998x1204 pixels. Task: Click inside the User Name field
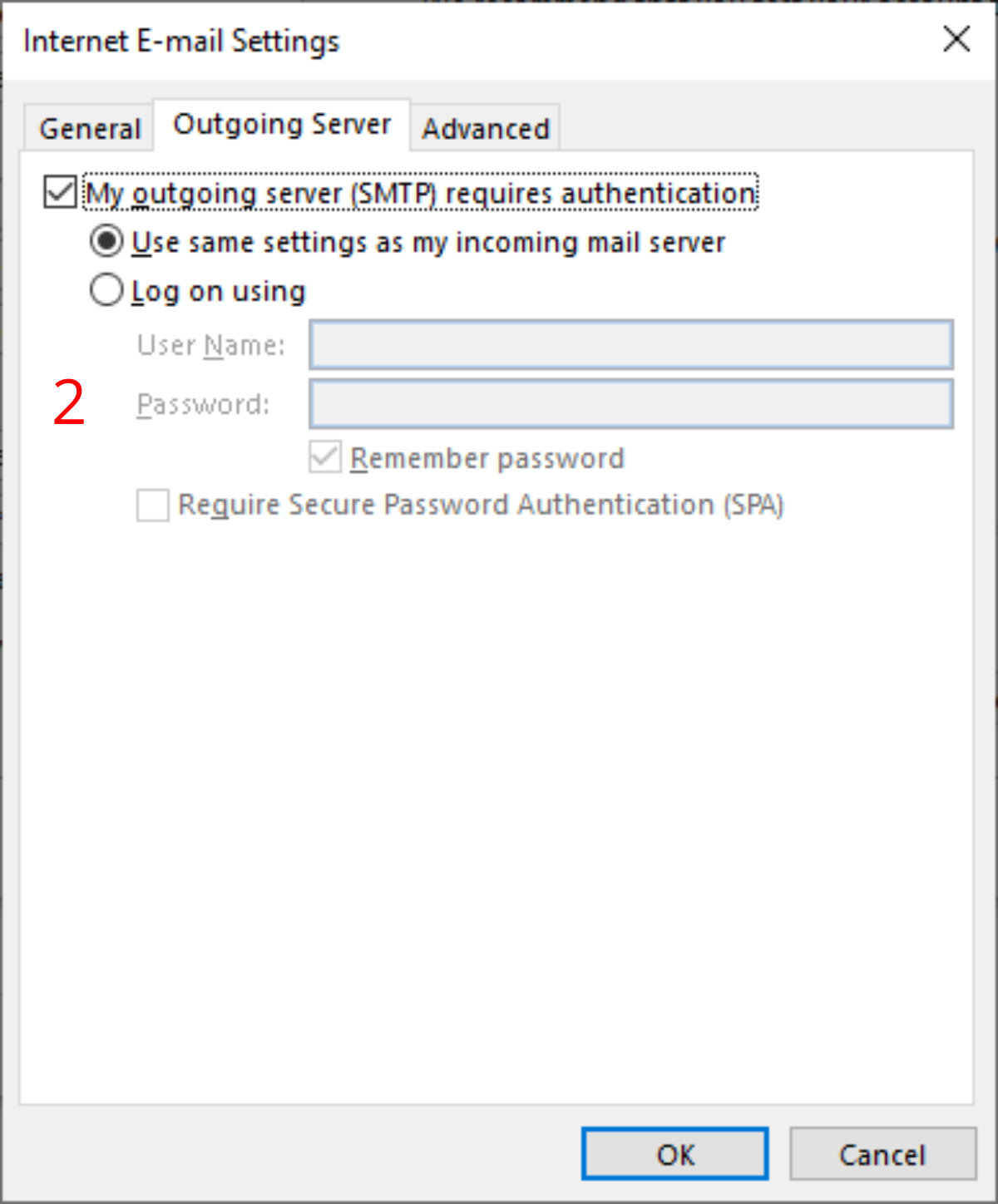[x=630, y=345]
